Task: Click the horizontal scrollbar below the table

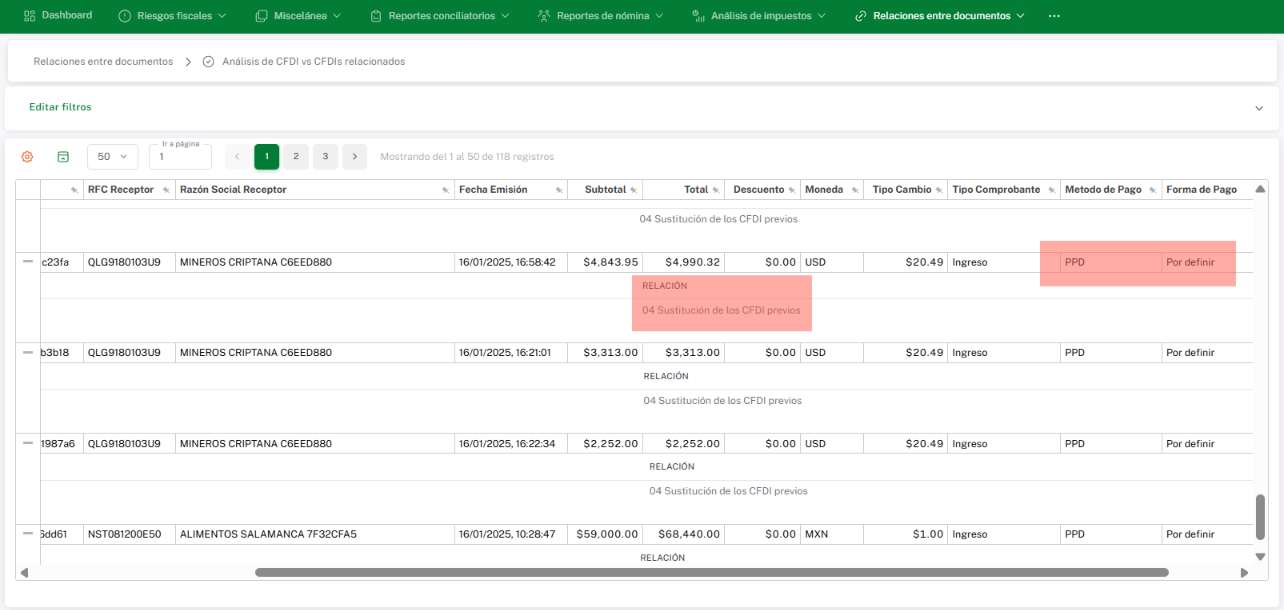Action: coord(711,573)
